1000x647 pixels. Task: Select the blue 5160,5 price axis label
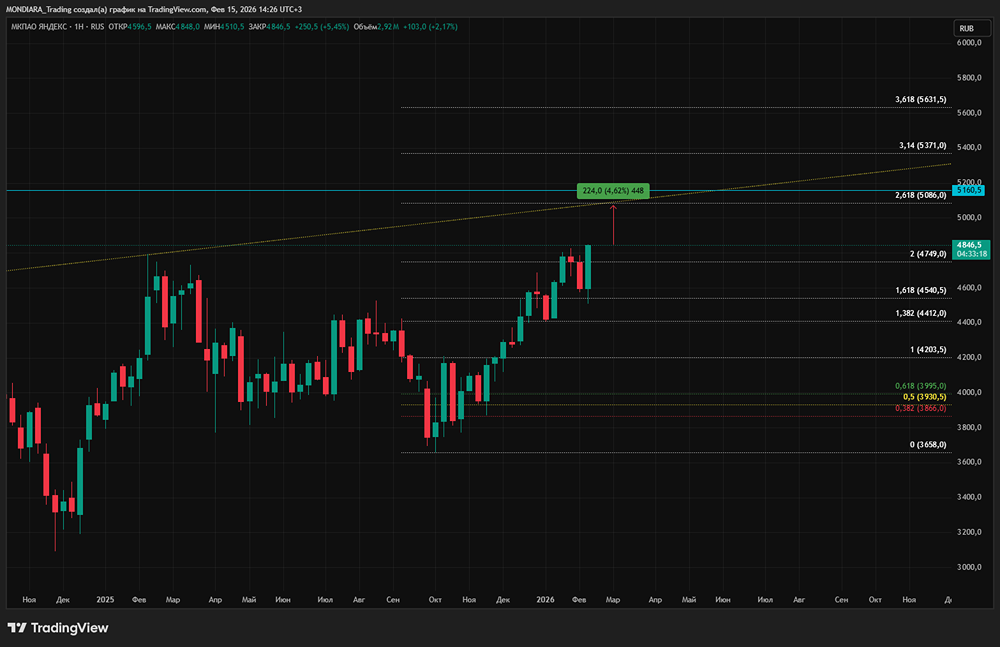click(968, 190)
